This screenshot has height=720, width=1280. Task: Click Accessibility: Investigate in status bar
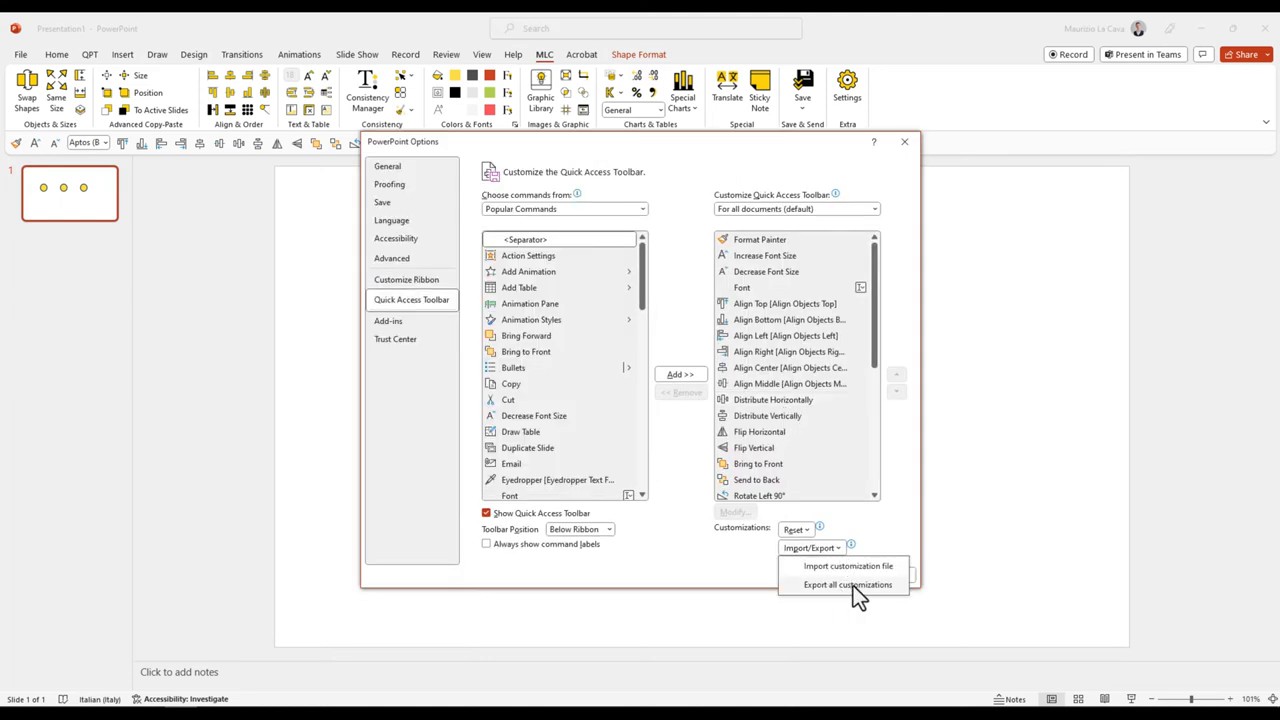(180, 699)
